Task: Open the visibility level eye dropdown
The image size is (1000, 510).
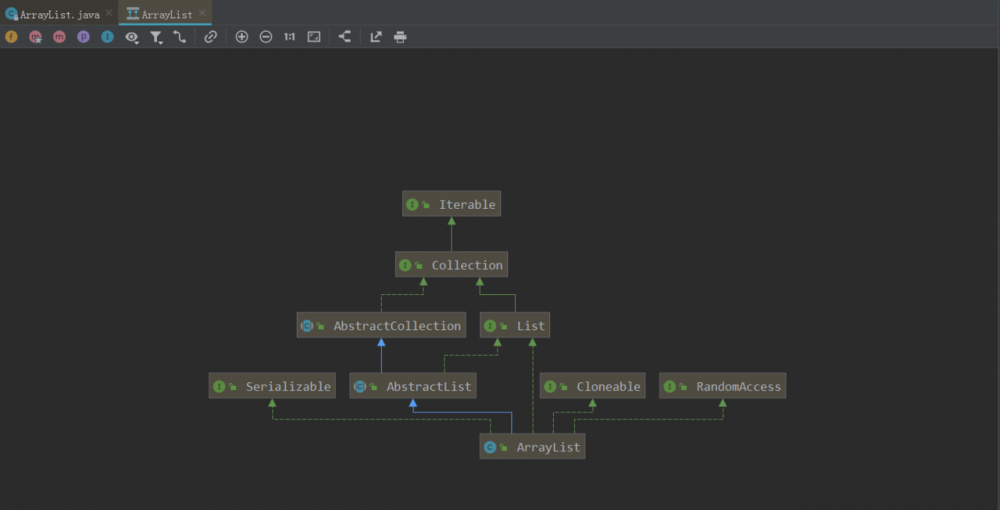Action: coord(131,37)
